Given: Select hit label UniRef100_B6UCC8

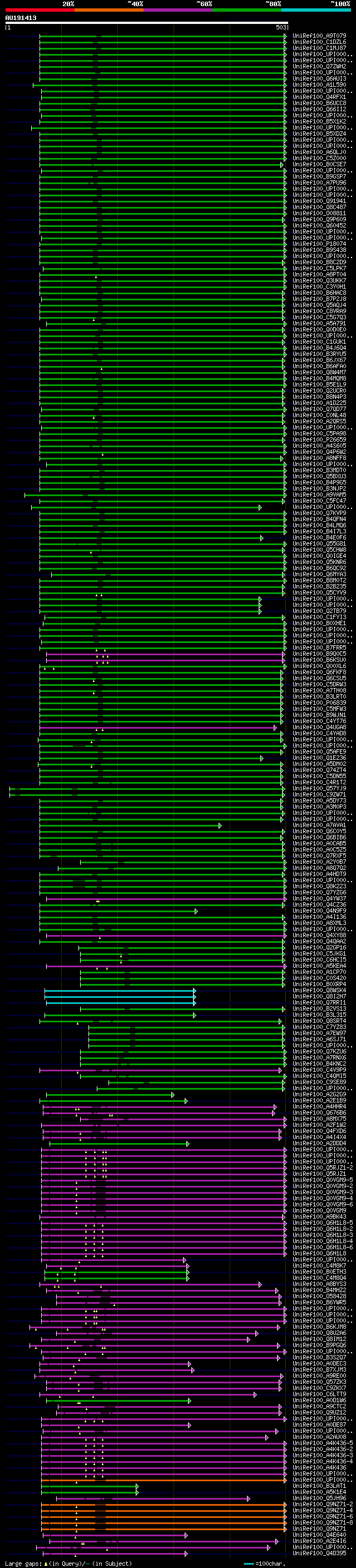Looking at the screenshot, I should click(319, 103).
